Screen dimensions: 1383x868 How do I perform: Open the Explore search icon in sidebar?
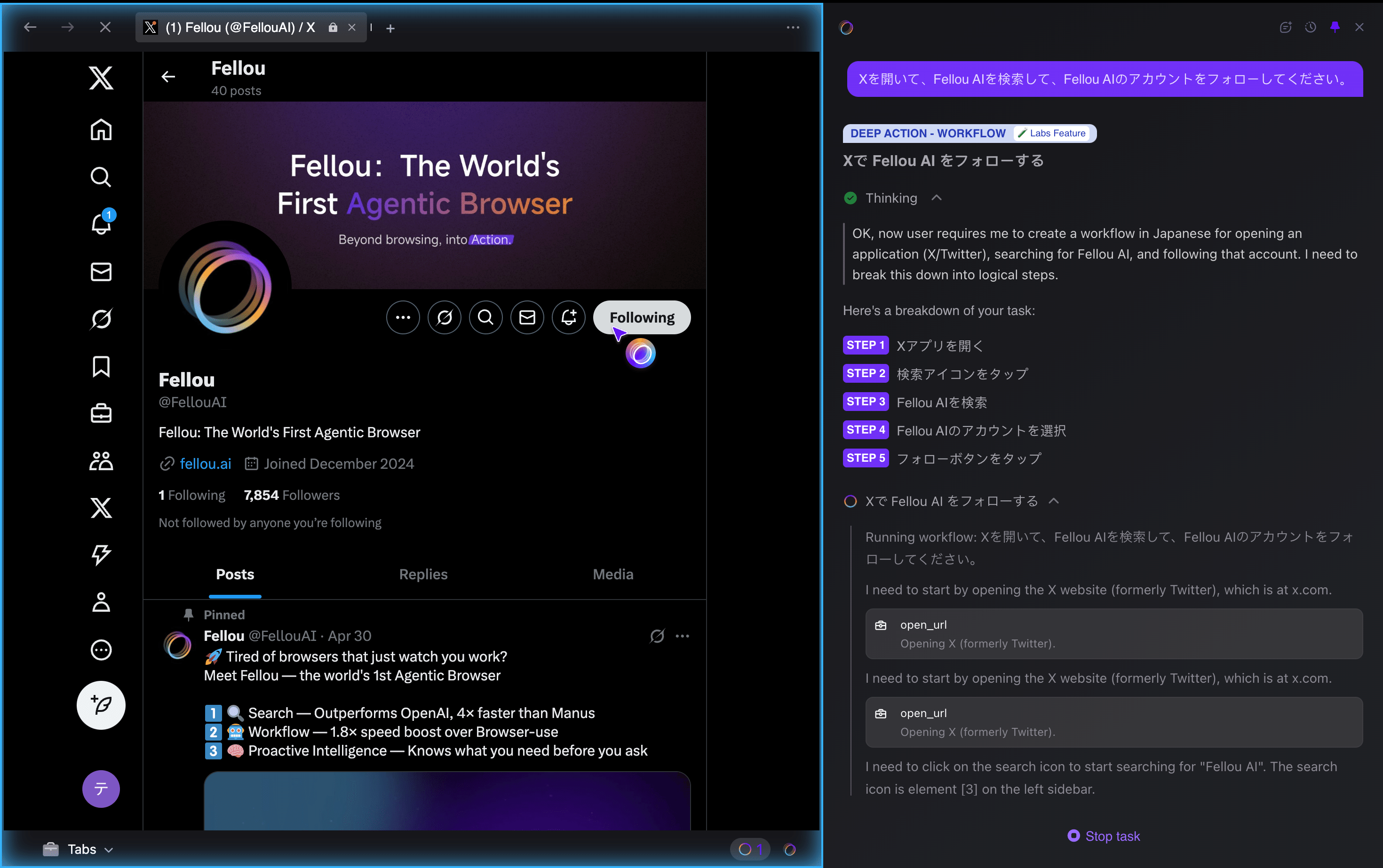pyautogui.click(x=101, y=177)
